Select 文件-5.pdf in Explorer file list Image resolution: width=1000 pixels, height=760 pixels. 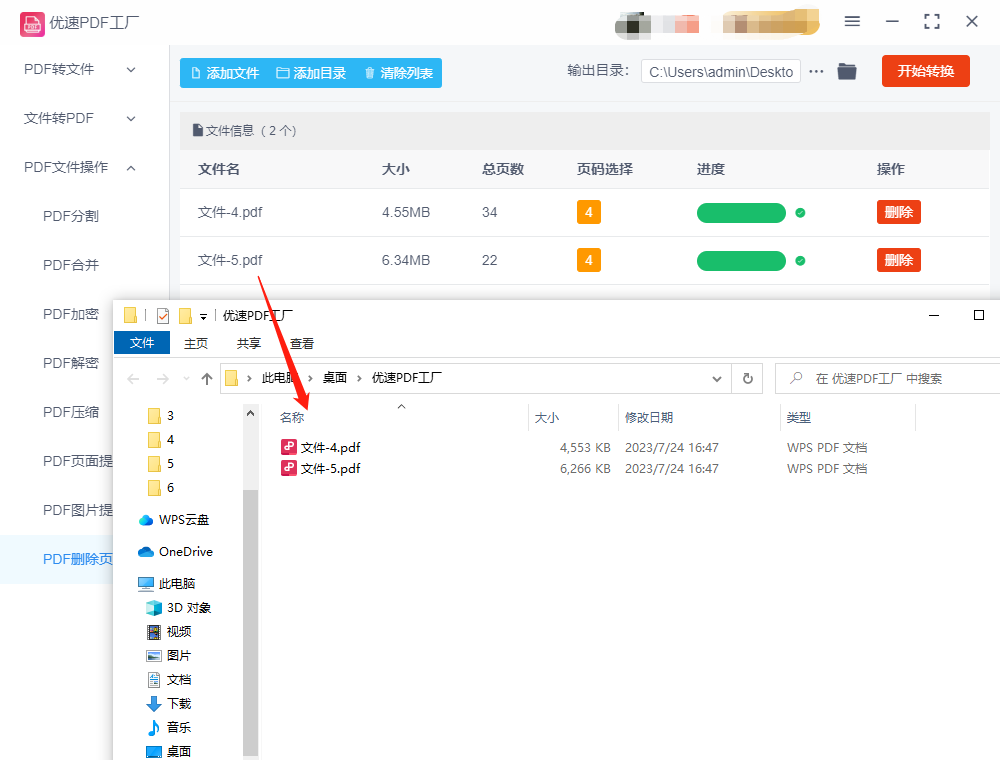pos(321,469)
